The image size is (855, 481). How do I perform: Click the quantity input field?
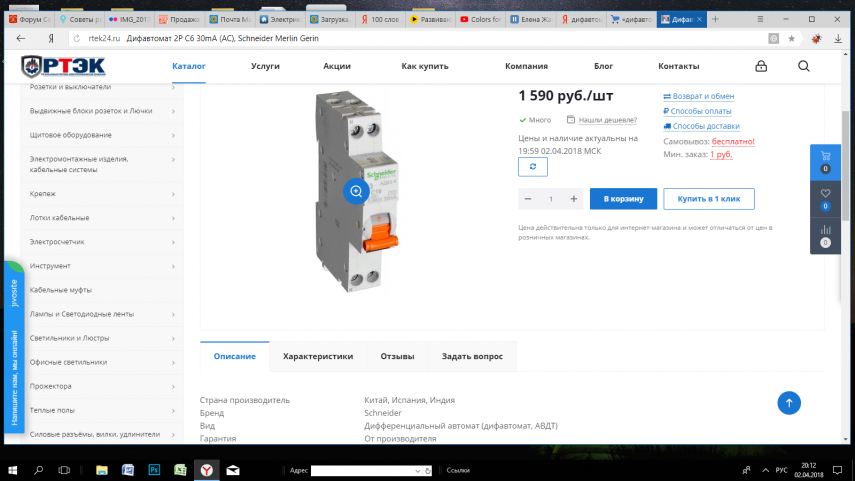551,199
